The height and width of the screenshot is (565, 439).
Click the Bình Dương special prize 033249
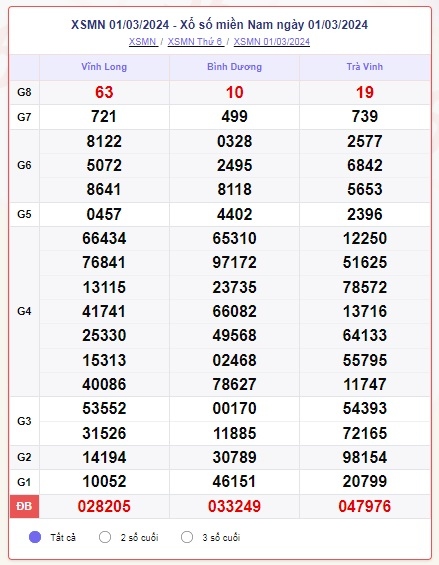point(234,506)
